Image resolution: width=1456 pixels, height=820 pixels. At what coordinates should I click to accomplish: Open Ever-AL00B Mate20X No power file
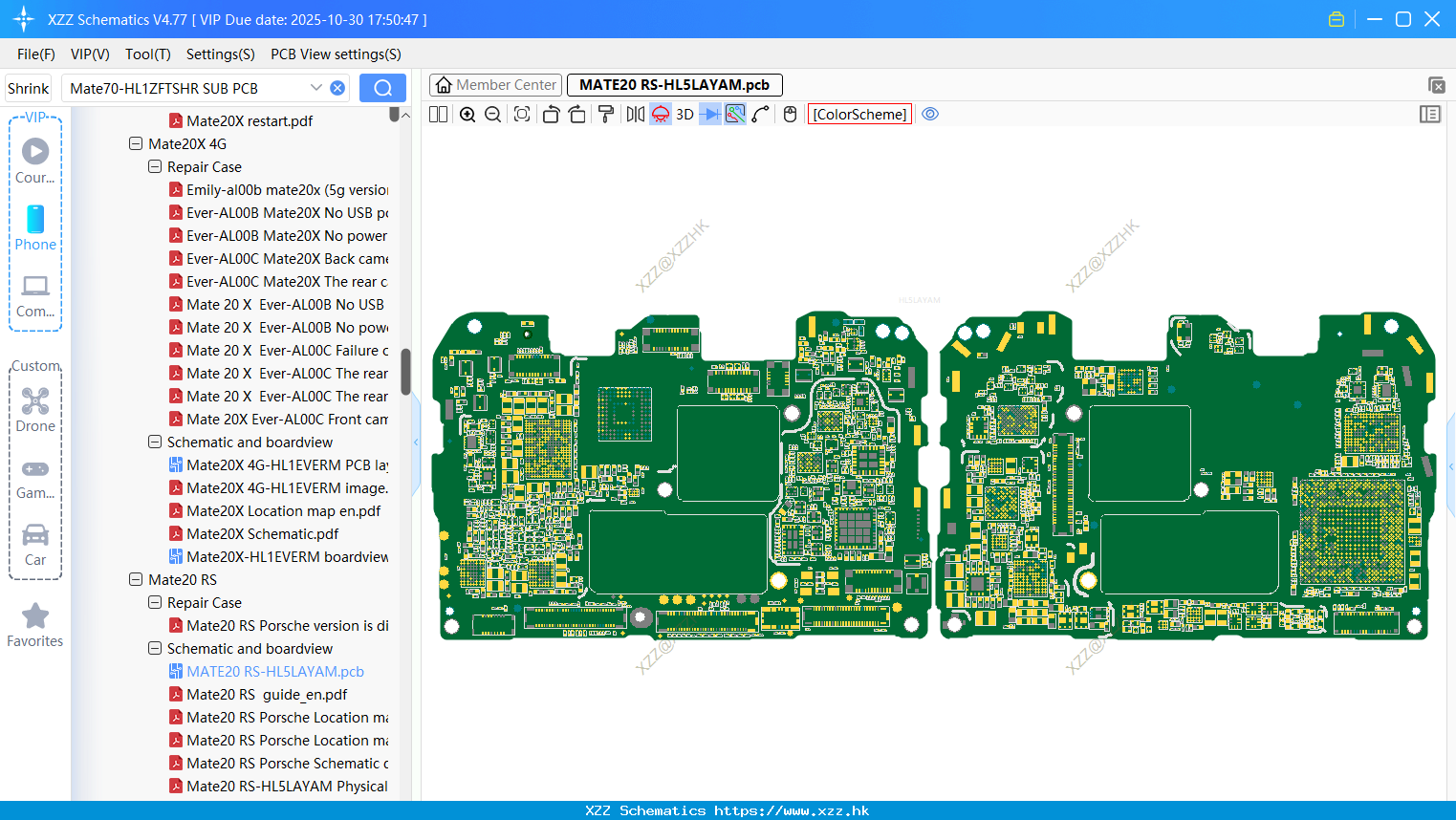click(278, 236)
